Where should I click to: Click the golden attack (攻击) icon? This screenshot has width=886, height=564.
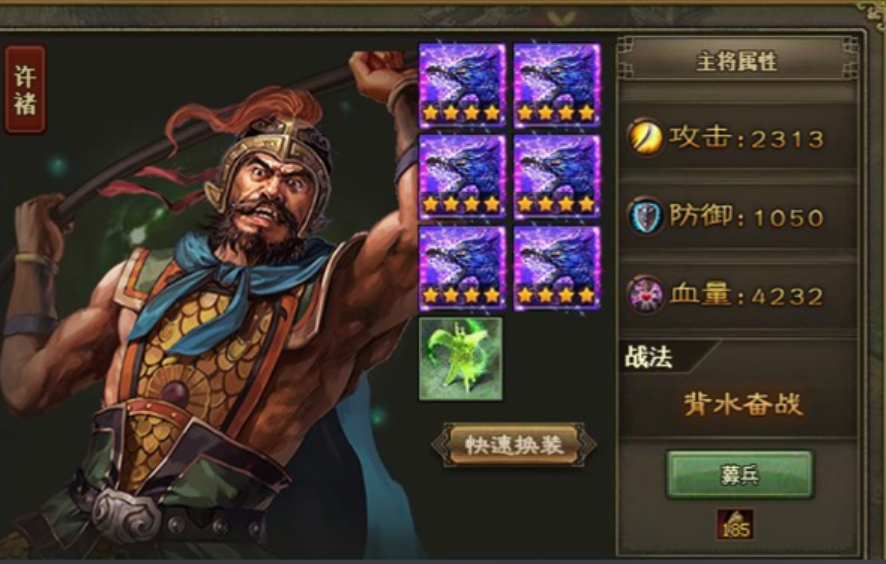tap(645, 137)
